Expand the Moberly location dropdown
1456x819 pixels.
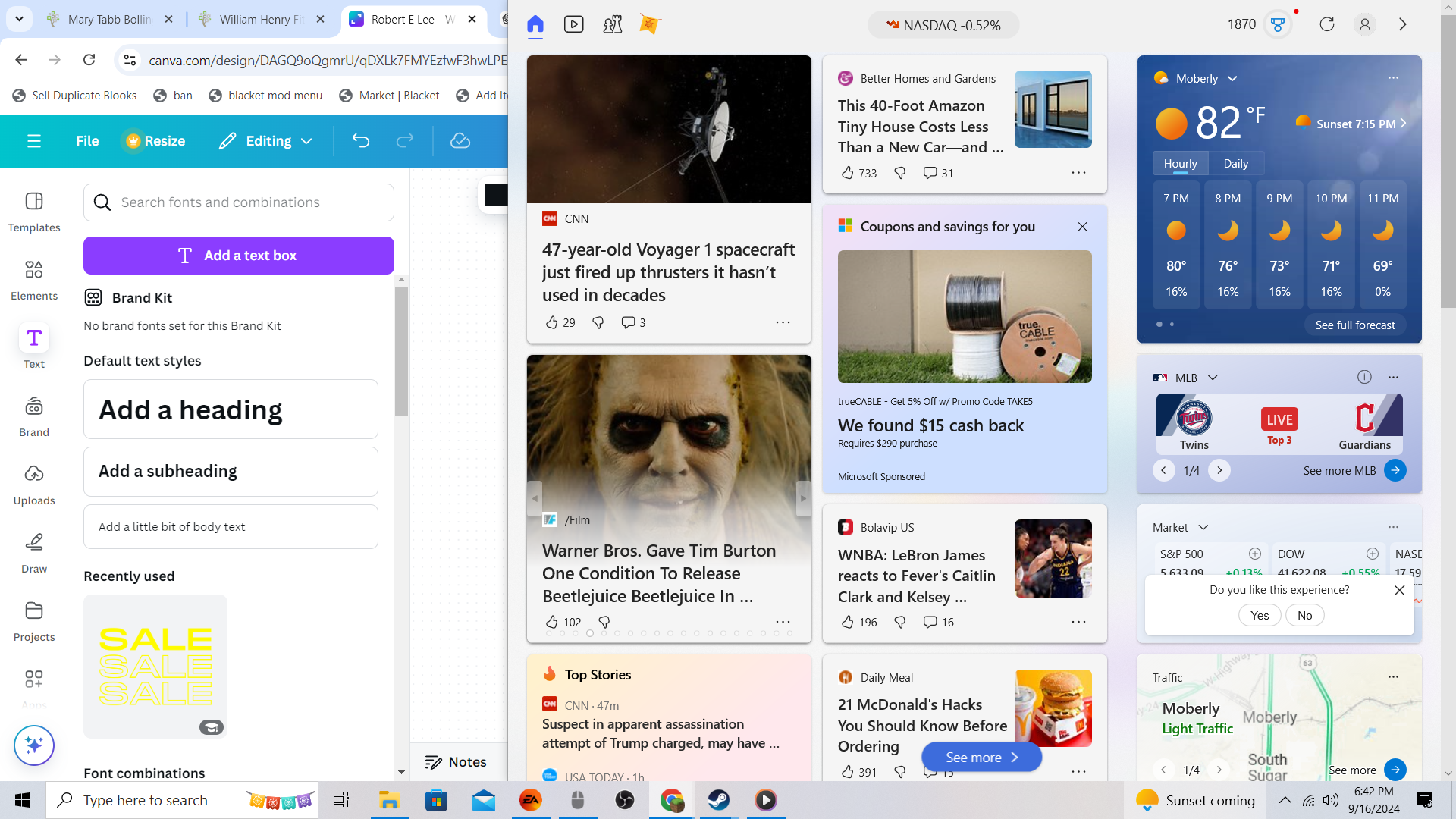[1232, 79]
